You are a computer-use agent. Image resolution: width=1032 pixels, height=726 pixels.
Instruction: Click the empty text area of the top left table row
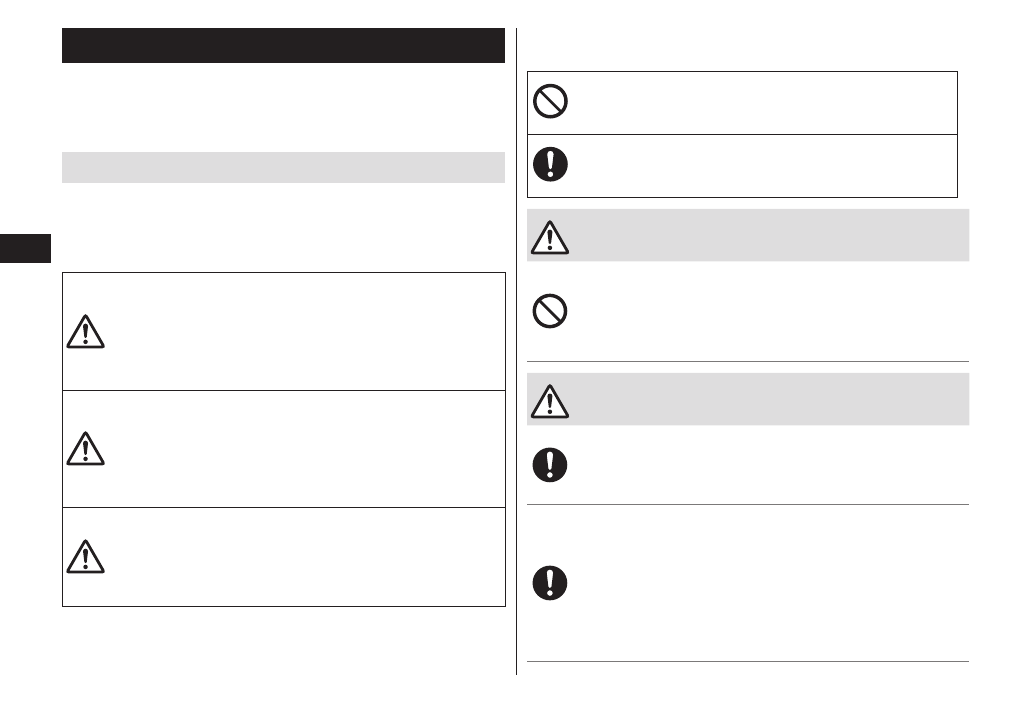point(300,331)
